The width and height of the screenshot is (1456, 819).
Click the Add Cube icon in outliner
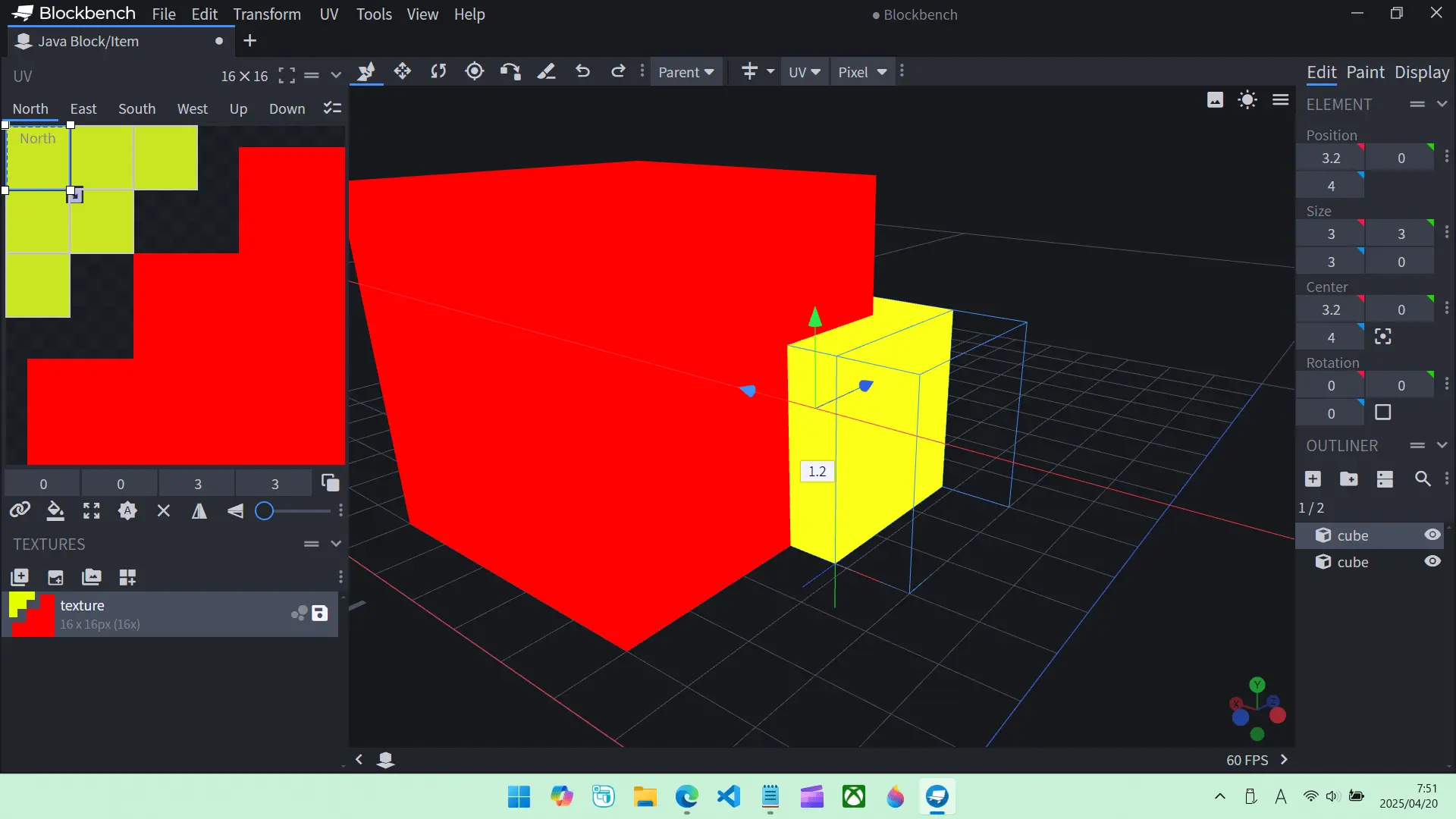1313,479
